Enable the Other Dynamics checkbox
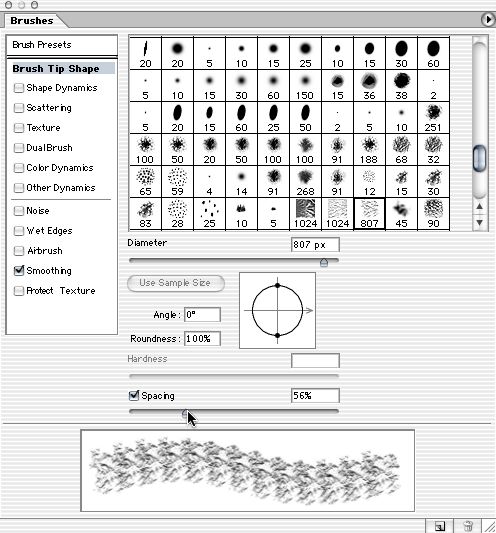This screenshot has width=496, height=533. [18, 188]
